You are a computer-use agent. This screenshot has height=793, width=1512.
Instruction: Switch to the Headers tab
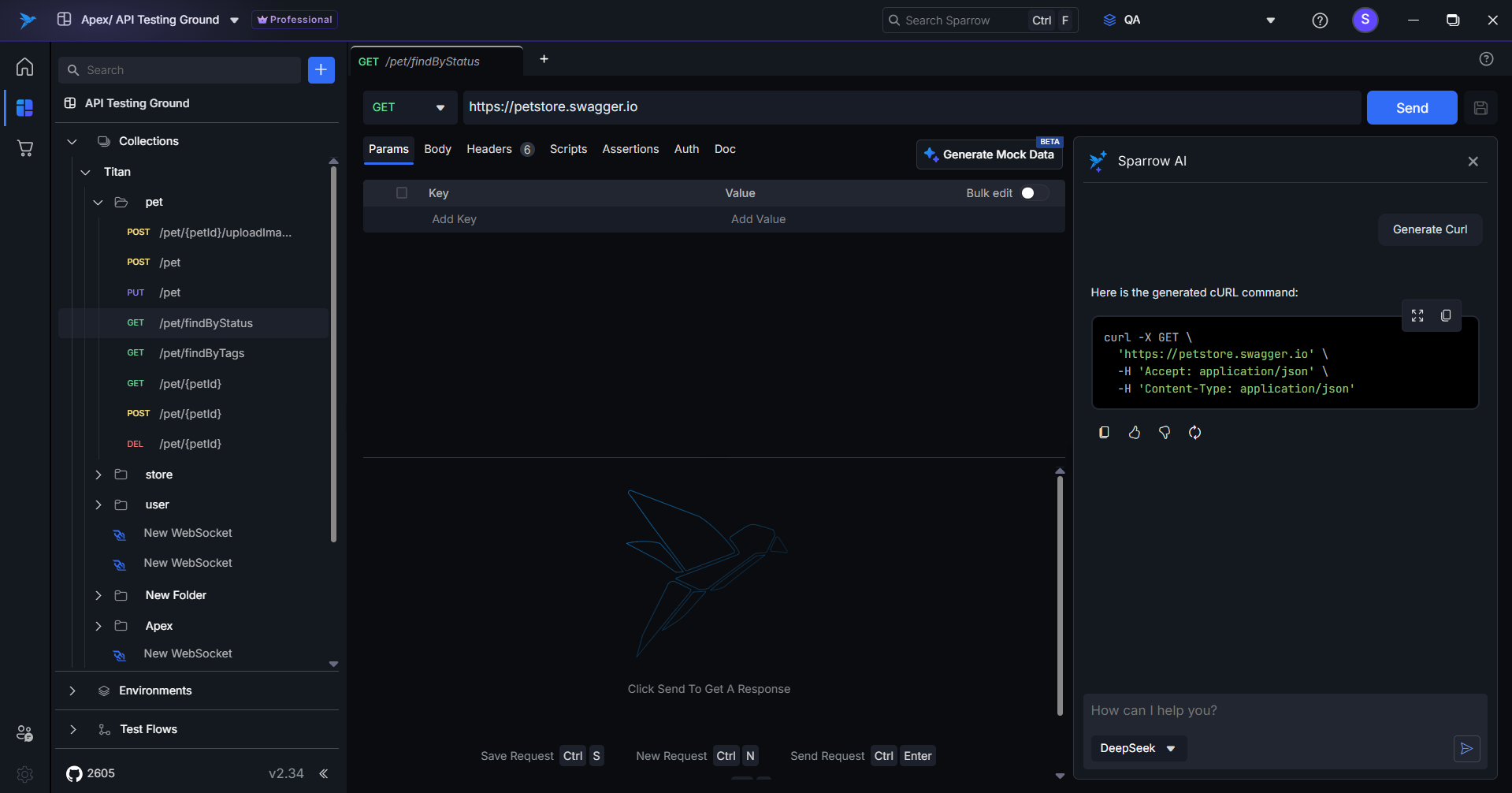click(489, 149)
